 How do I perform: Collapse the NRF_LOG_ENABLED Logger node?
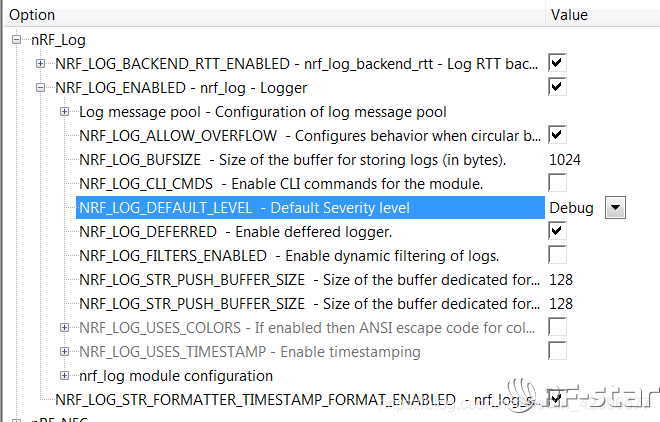click(41, 87)
